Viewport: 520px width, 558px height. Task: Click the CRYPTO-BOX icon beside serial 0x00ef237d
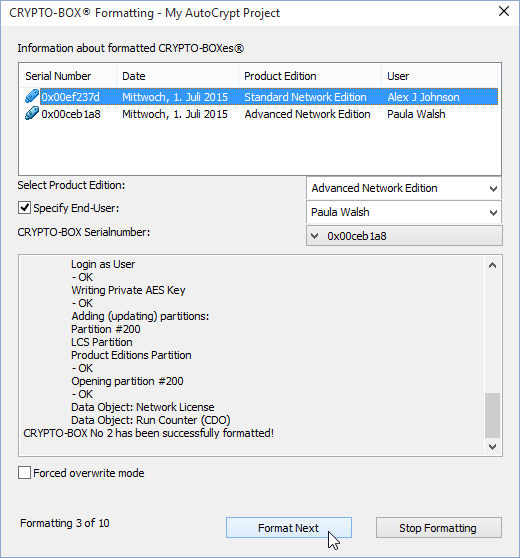(x=31, y=96)
